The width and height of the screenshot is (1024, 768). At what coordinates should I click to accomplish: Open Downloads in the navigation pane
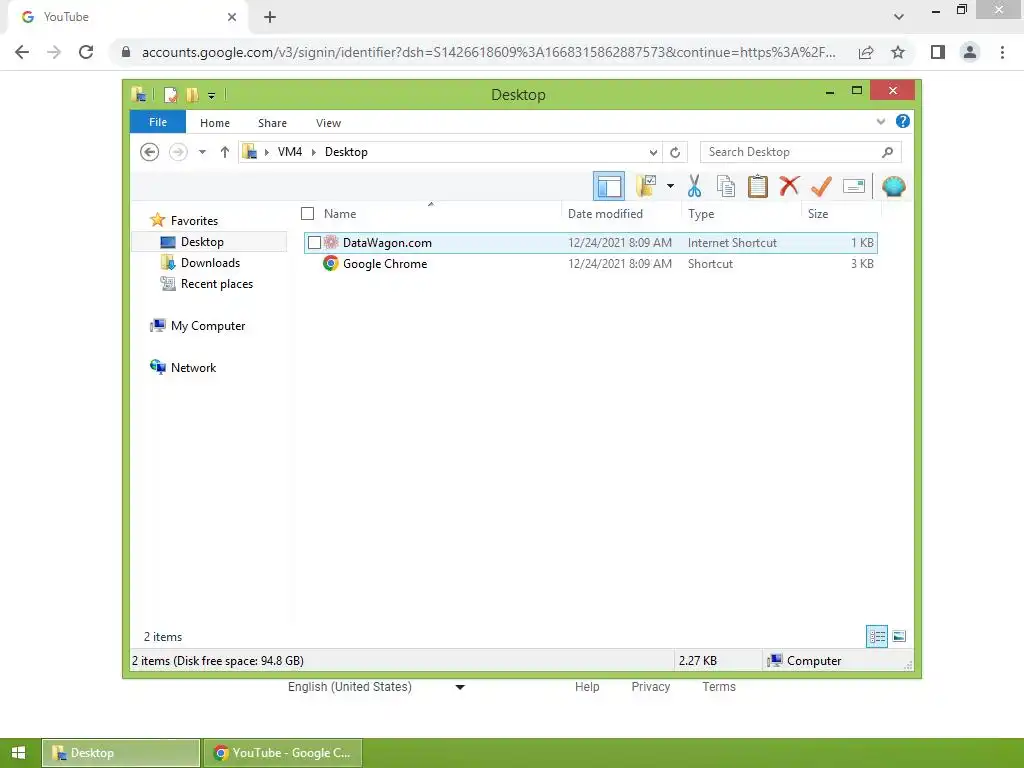[210, 263]
